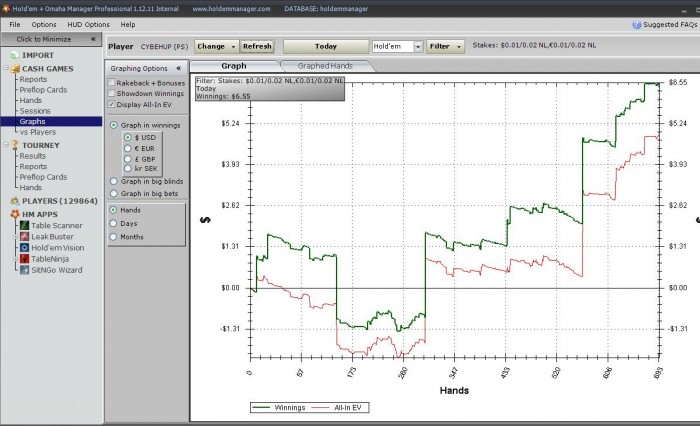Image resolution: width=700 pixels, height=426 pixels.
Task: Click the Players section icon
Action: pyautogui.click(x=14, y=201)
